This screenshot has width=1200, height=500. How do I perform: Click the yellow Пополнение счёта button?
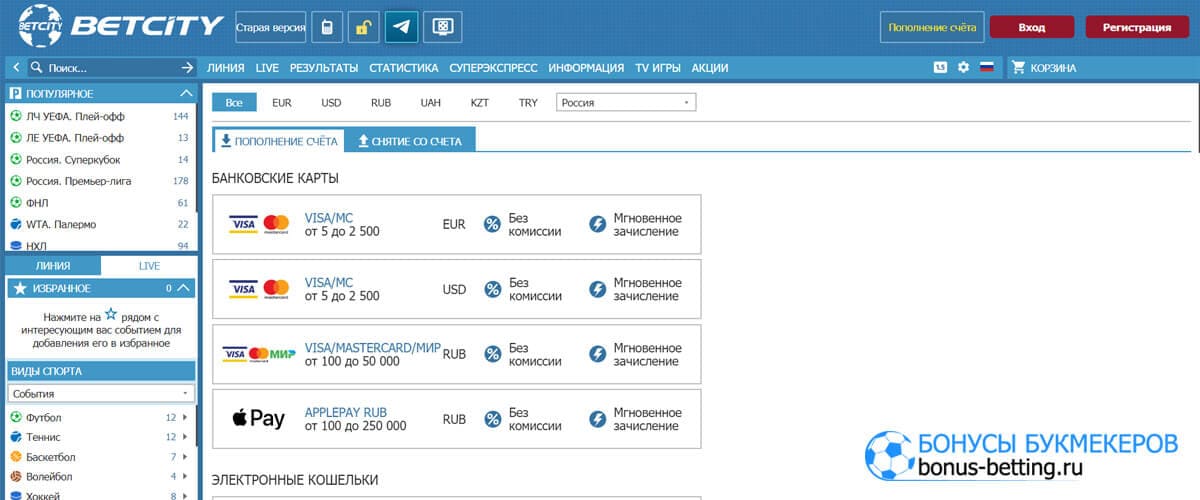pos(933,28)
